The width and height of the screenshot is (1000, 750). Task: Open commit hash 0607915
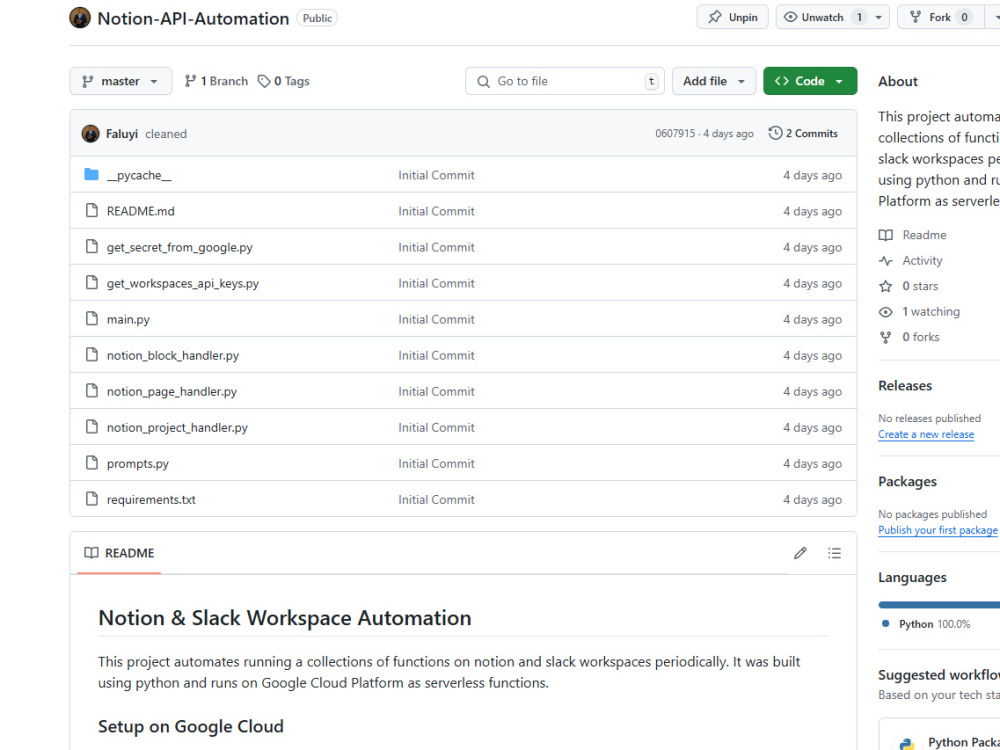click(x=675, y=133)
